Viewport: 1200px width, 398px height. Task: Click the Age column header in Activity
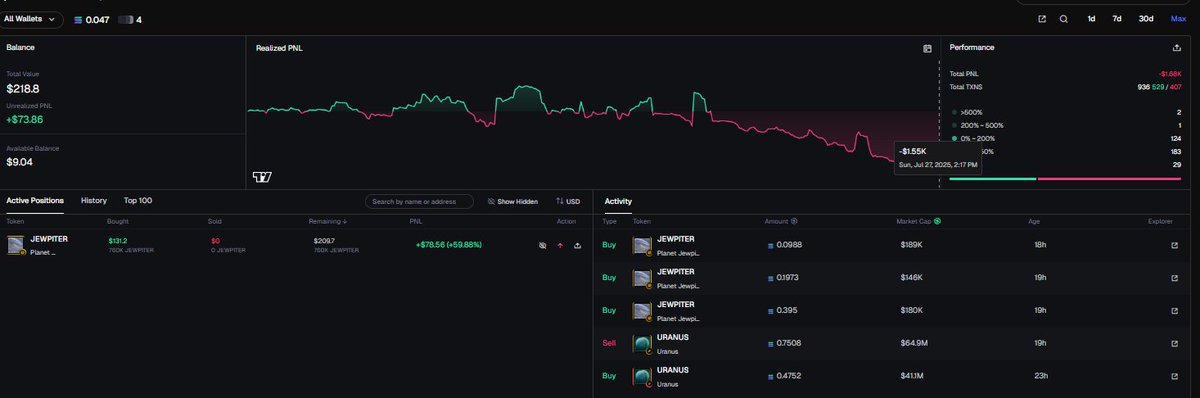point(1033,221)
